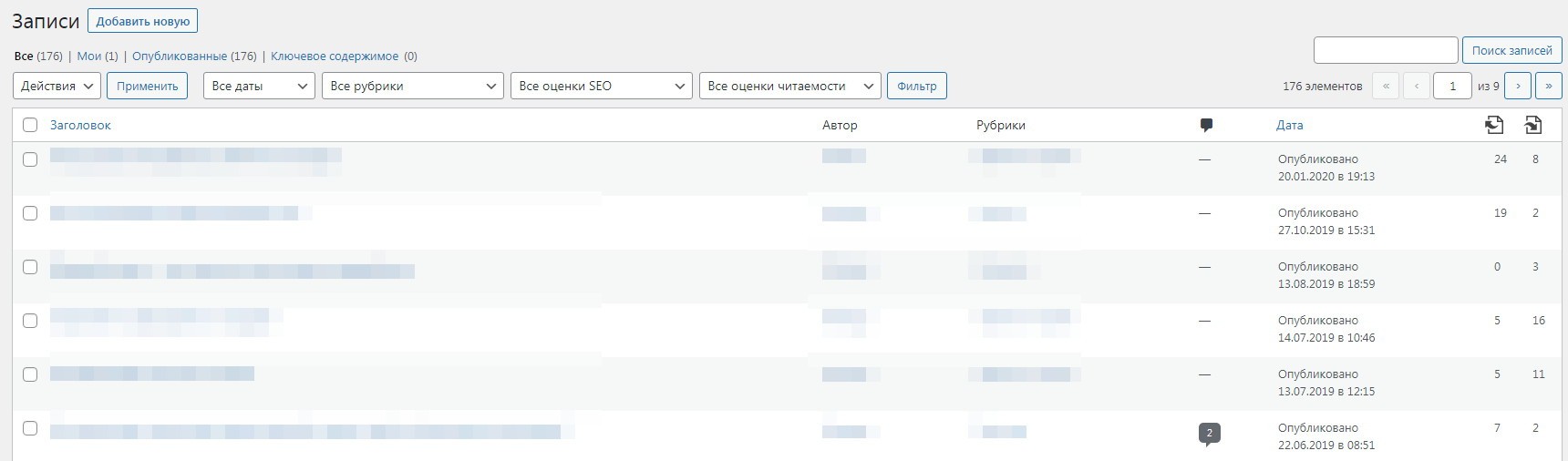Open the 2 comments bubble badge
The width and height of the screenshot is (1568, 461).
click(1209, 434)
